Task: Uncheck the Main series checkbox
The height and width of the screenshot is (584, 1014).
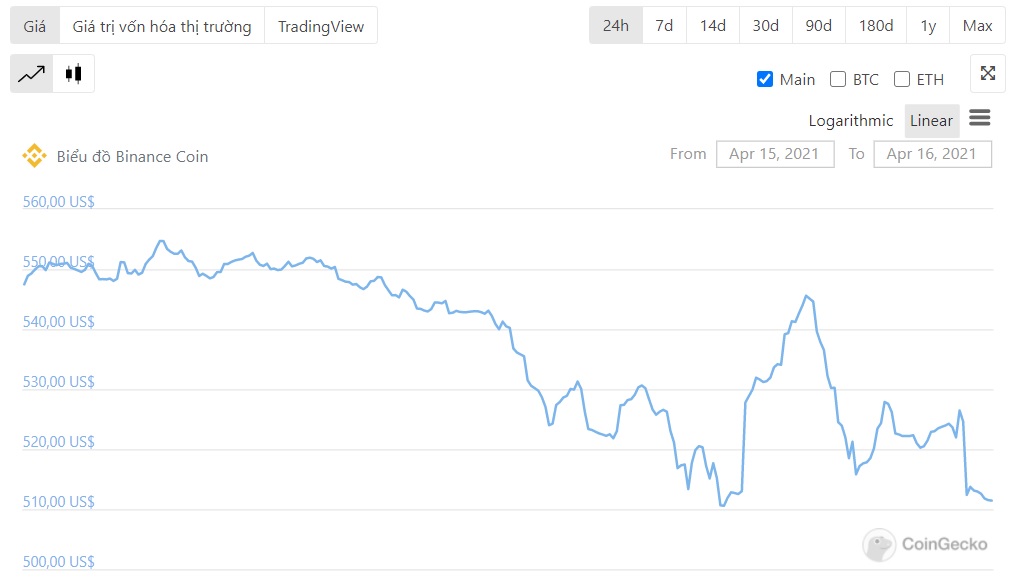Action: (x=765, y=80)
